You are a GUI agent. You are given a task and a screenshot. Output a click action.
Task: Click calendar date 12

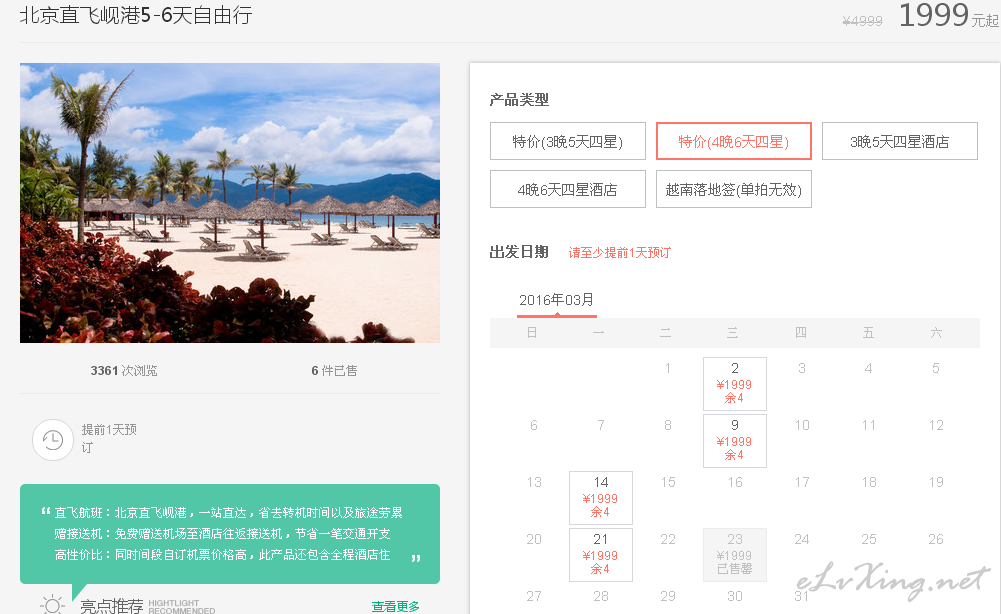point(936,425)
